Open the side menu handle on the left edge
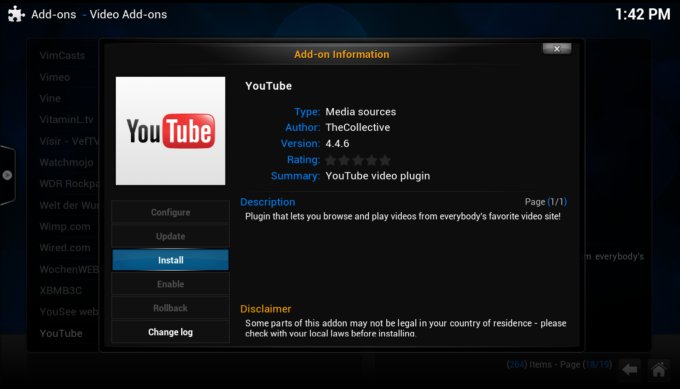The image size is (680, 389). 7,175
